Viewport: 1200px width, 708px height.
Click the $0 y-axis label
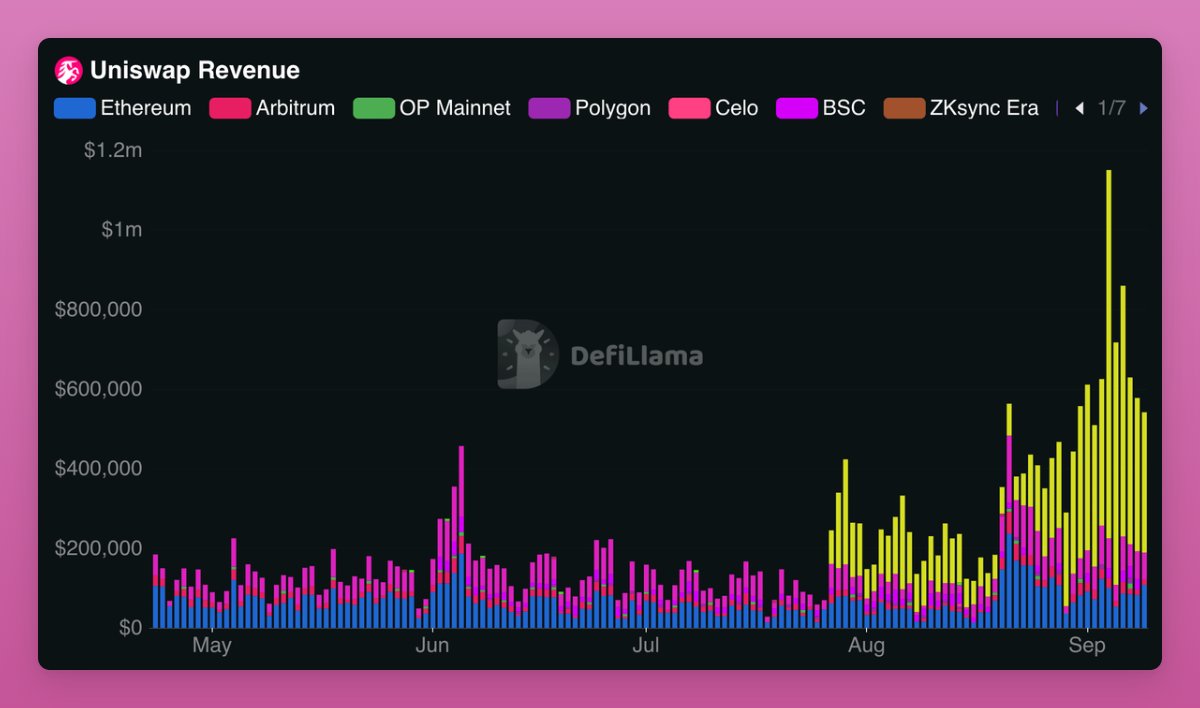coord(131,628)
